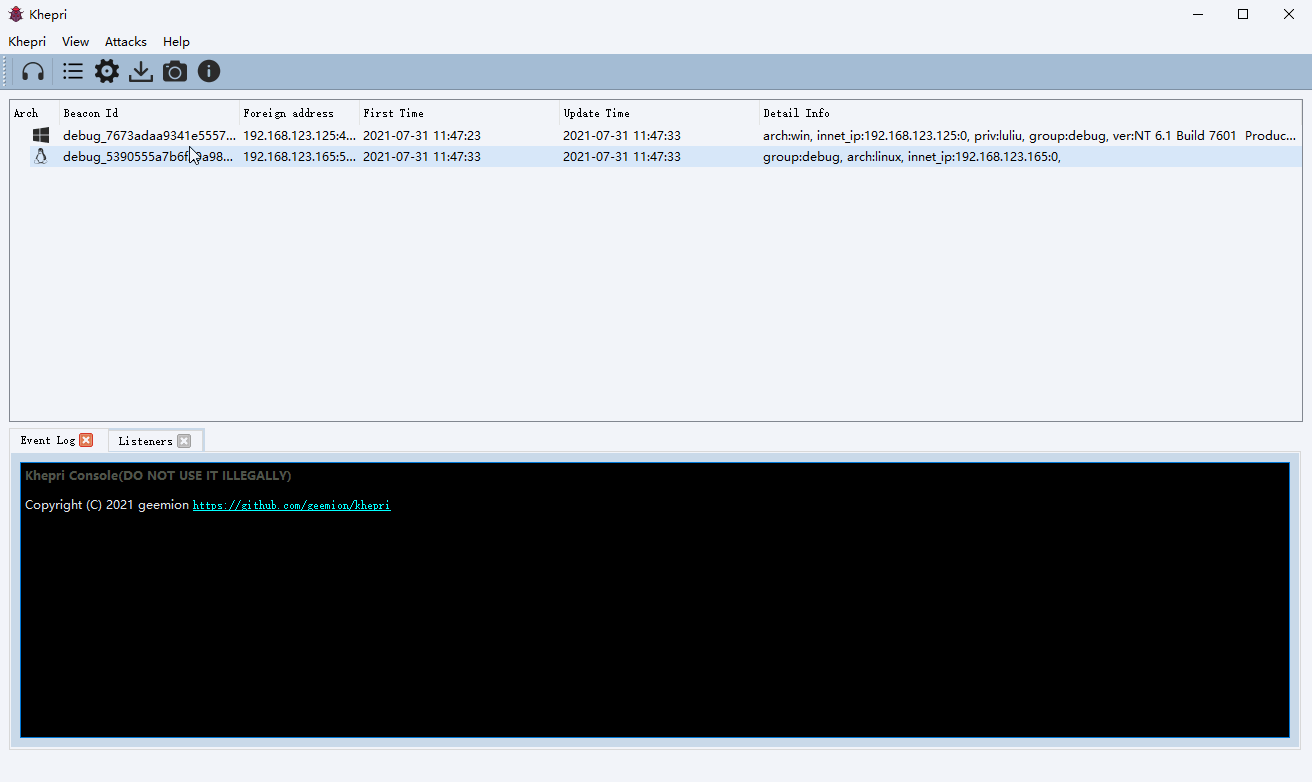Click the headphones listener icon in toolbar

pos(33,71)
